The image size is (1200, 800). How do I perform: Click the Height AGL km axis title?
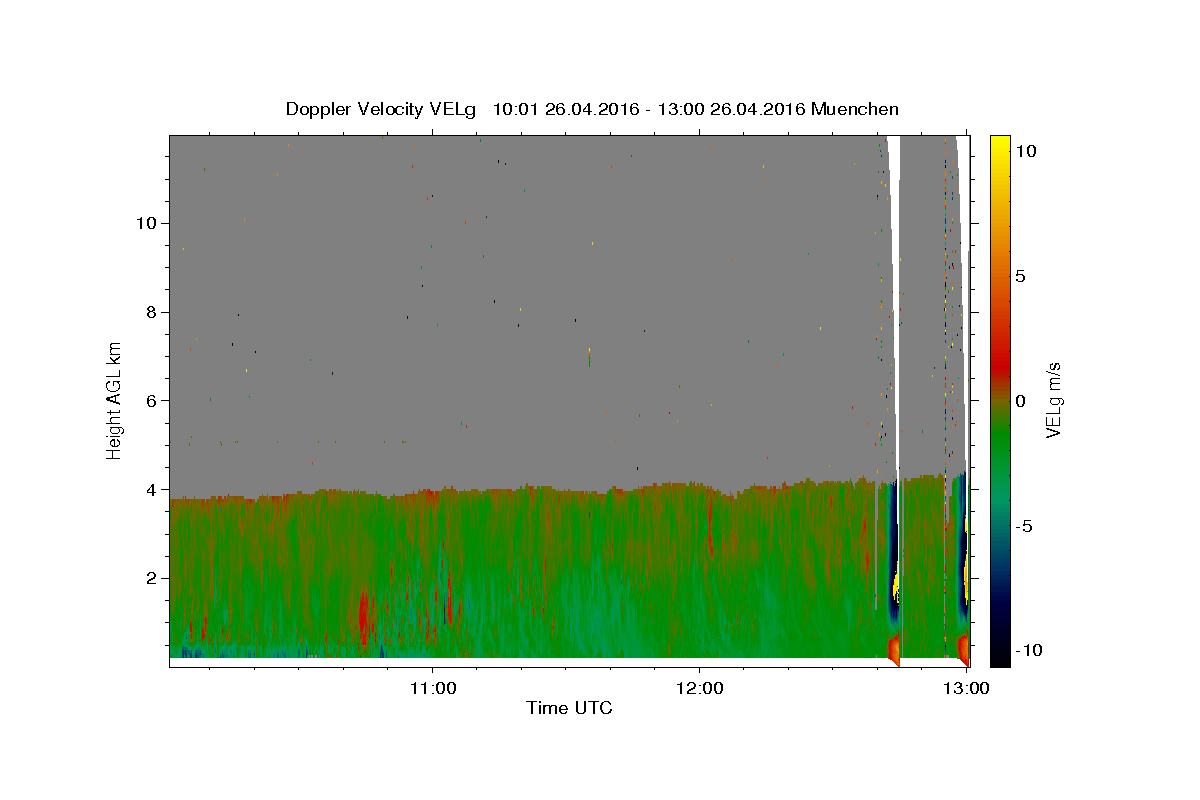point(115,398)
